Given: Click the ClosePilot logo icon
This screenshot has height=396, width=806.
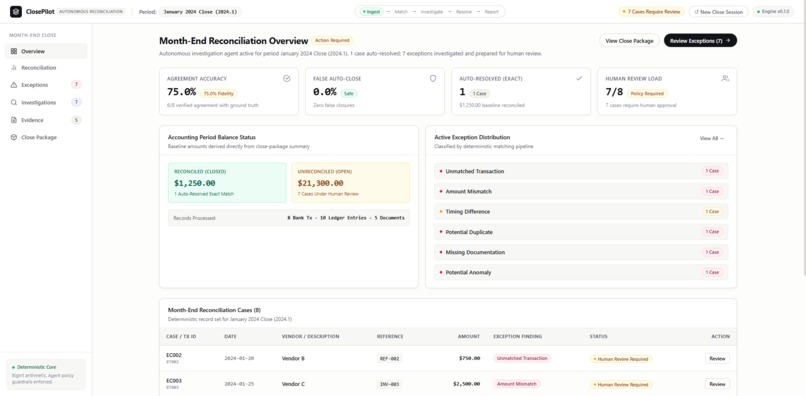Looking at the screenshot, I should [x=15, y=11].
